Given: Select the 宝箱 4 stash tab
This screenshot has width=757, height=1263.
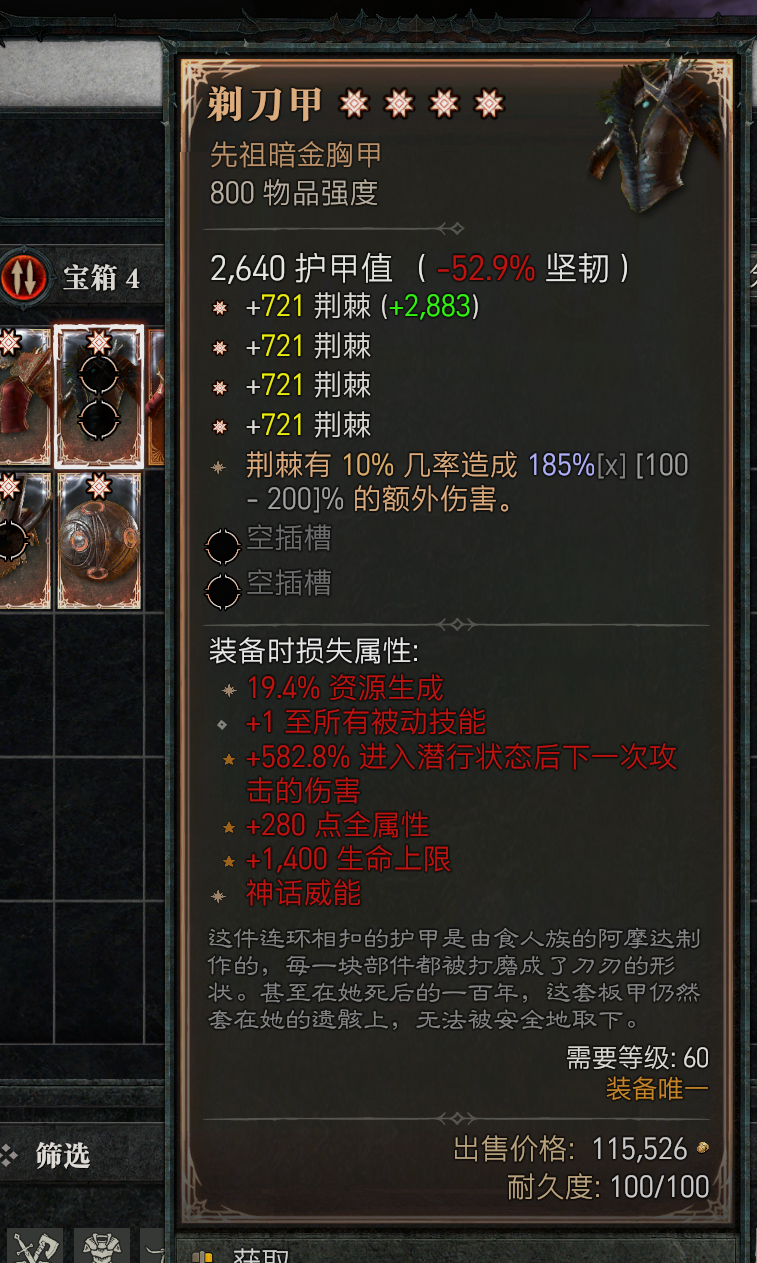Looking at the screenshot, I should click(101, 278).
